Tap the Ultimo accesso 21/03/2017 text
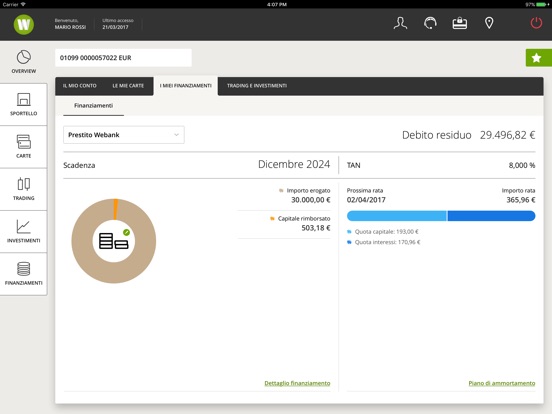The height and width of the screenshot is (414, 552). point(118,24)
